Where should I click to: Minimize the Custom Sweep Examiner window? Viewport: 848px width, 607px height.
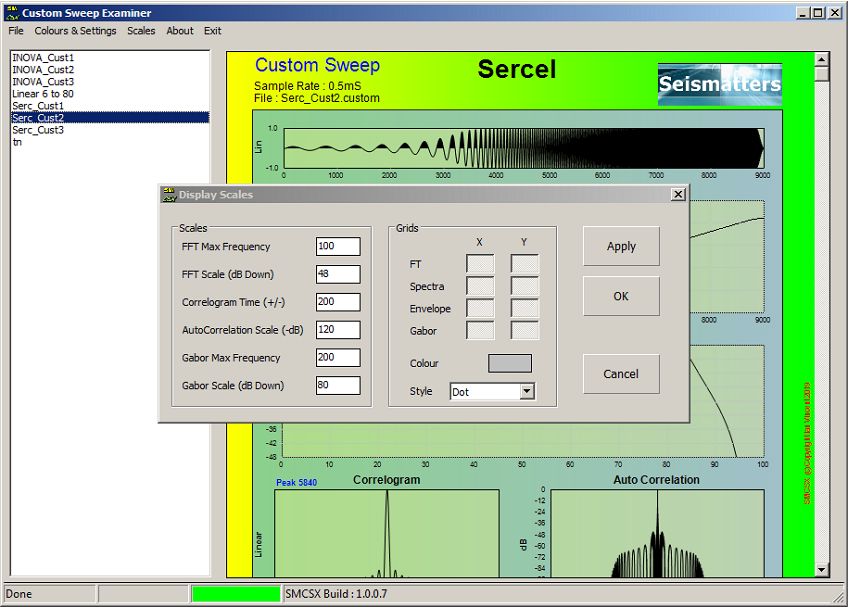pos(803,12)
